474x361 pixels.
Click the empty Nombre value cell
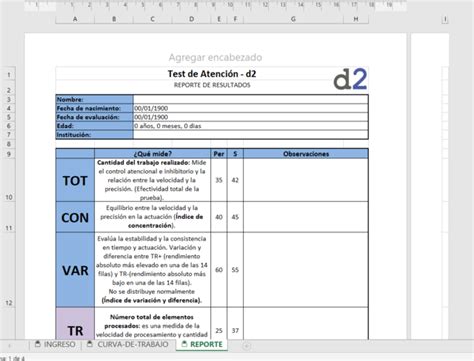[x=251, y=99]
